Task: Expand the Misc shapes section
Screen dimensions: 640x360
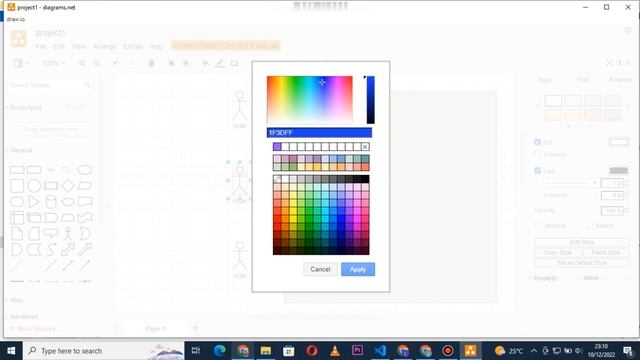Action: [x=16, y=300]
